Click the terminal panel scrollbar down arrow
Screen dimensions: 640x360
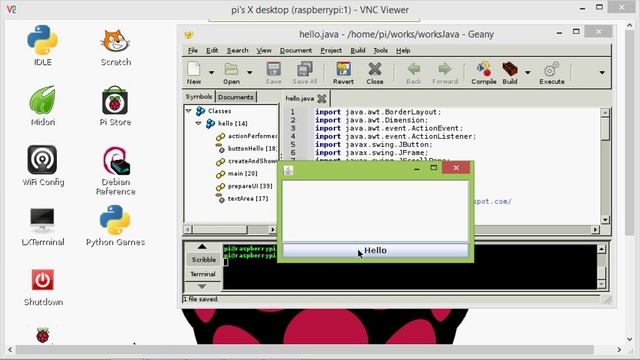point(602,284)
